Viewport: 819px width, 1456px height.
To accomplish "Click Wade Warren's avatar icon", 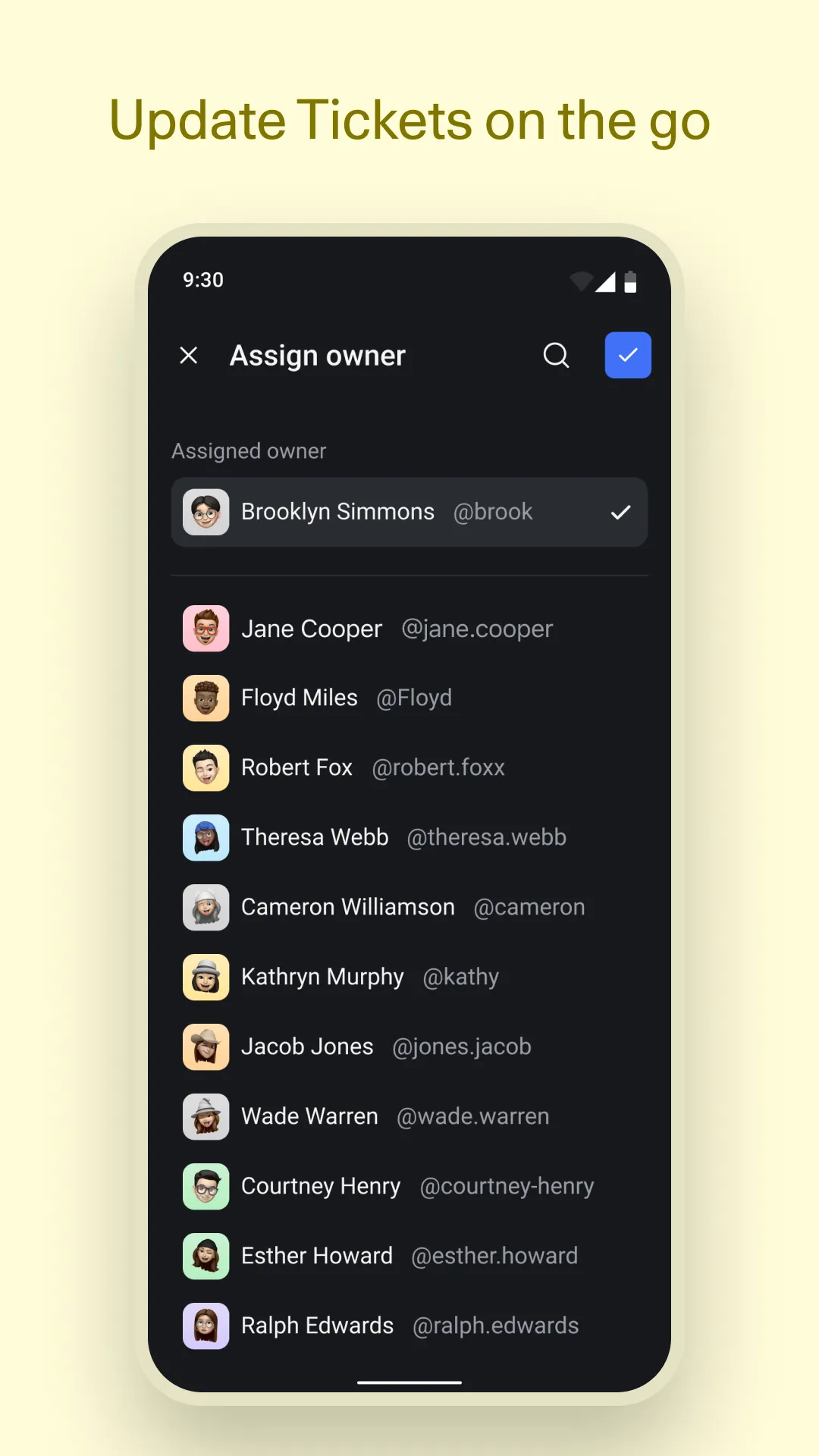I will (206, 1117).
